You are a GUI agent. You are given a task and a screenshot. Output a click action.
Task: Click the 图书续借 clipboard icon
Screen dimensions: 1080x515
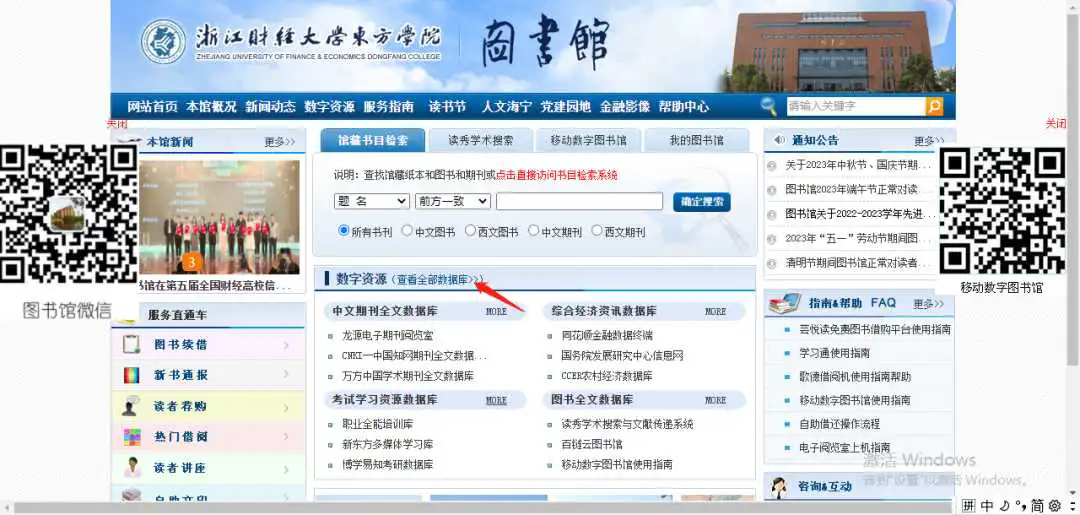[x=131, y=344]
